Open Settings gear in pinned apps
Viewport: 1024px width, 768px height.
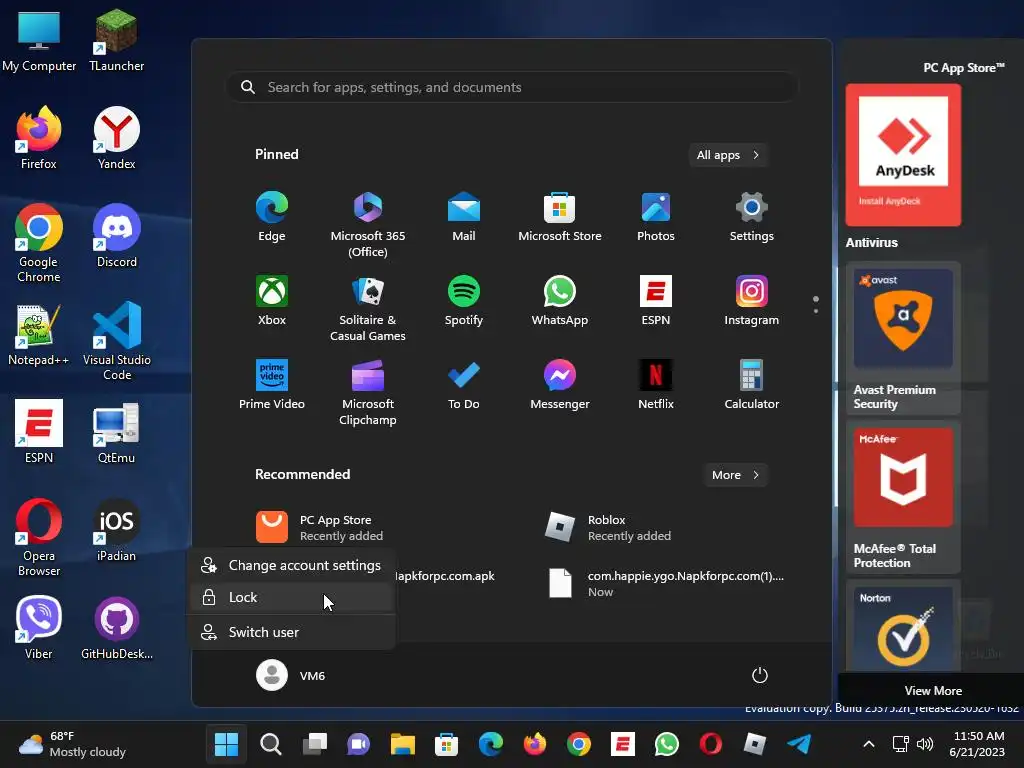click(752, 217)
